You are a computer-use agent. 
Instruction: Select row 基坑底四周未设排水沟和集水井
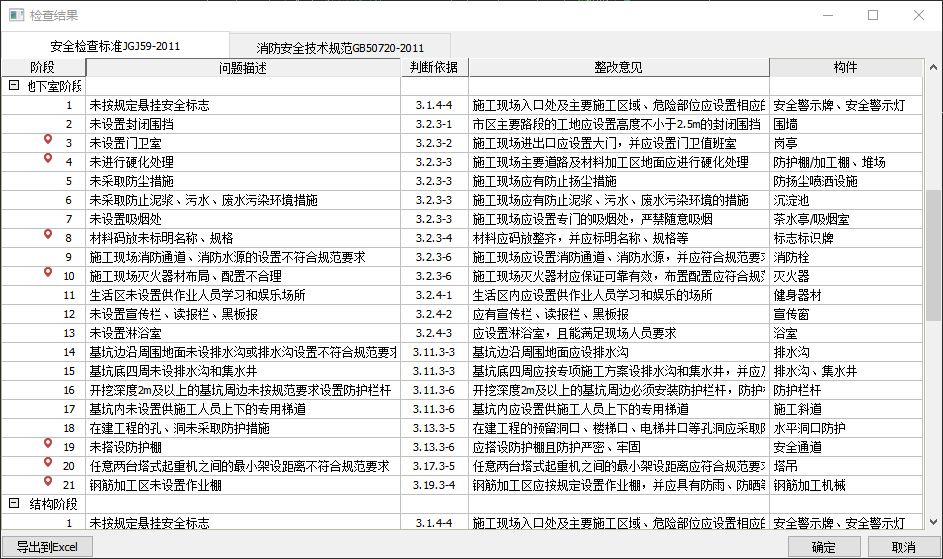point(461,371)
